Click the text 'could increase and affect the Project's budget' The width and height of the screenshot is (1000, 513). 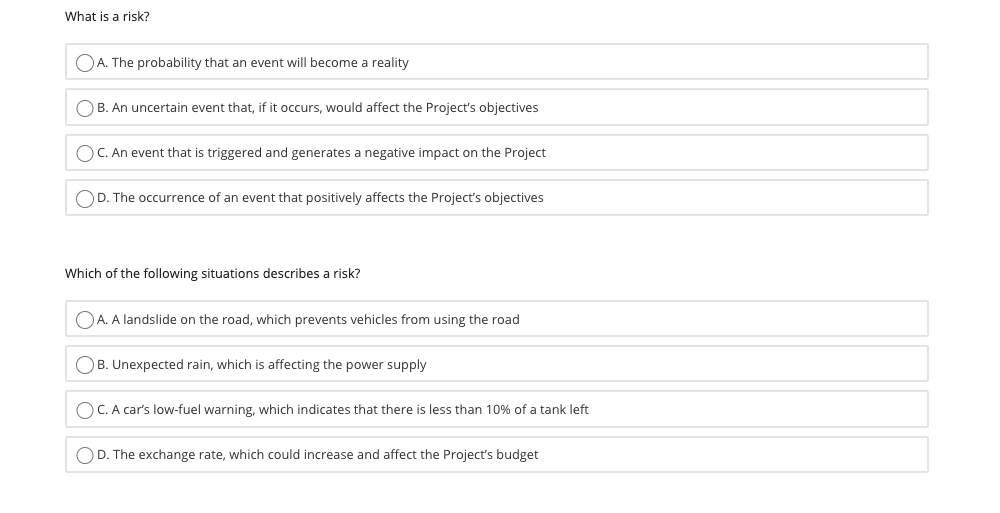403,454
